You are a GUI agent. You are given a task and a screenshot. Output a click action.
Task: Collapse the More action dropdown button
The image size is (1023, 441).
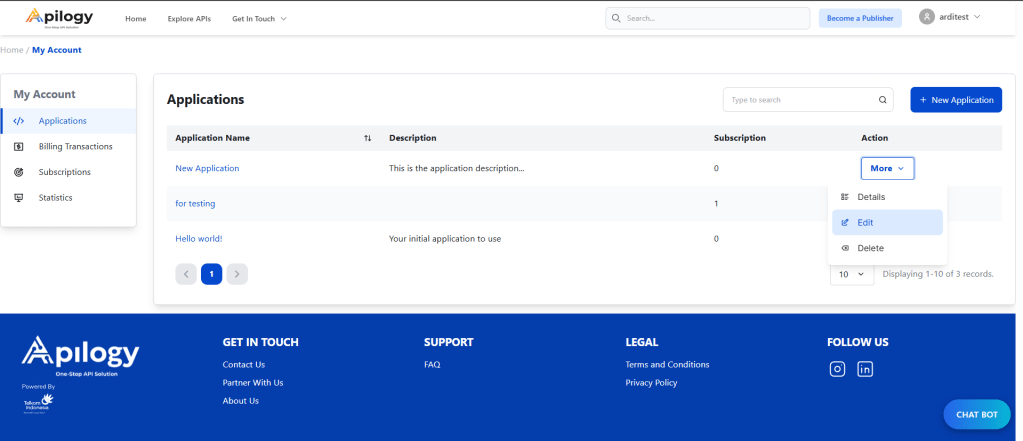(887, 168)
